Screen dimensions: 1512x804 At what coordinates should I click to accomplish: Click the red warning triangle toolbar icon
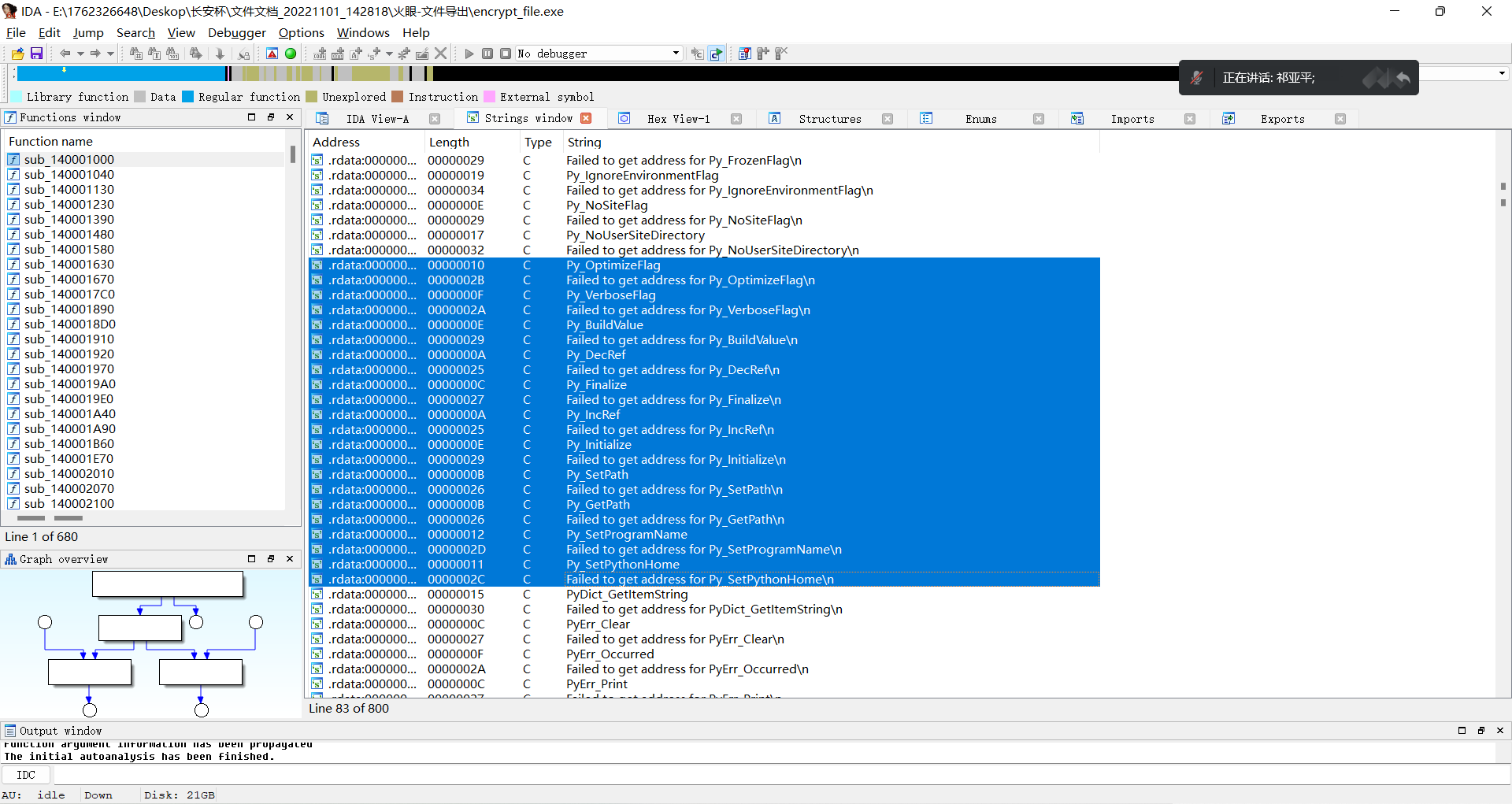272,54
